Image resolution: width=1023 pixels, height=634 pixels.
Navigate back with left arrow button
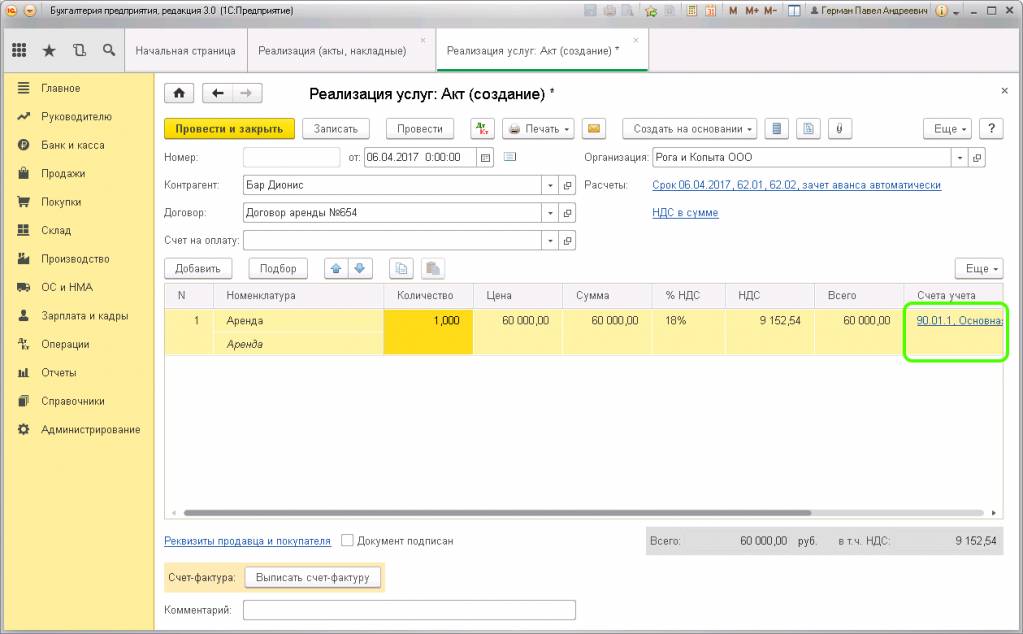(x=217, y=93)
